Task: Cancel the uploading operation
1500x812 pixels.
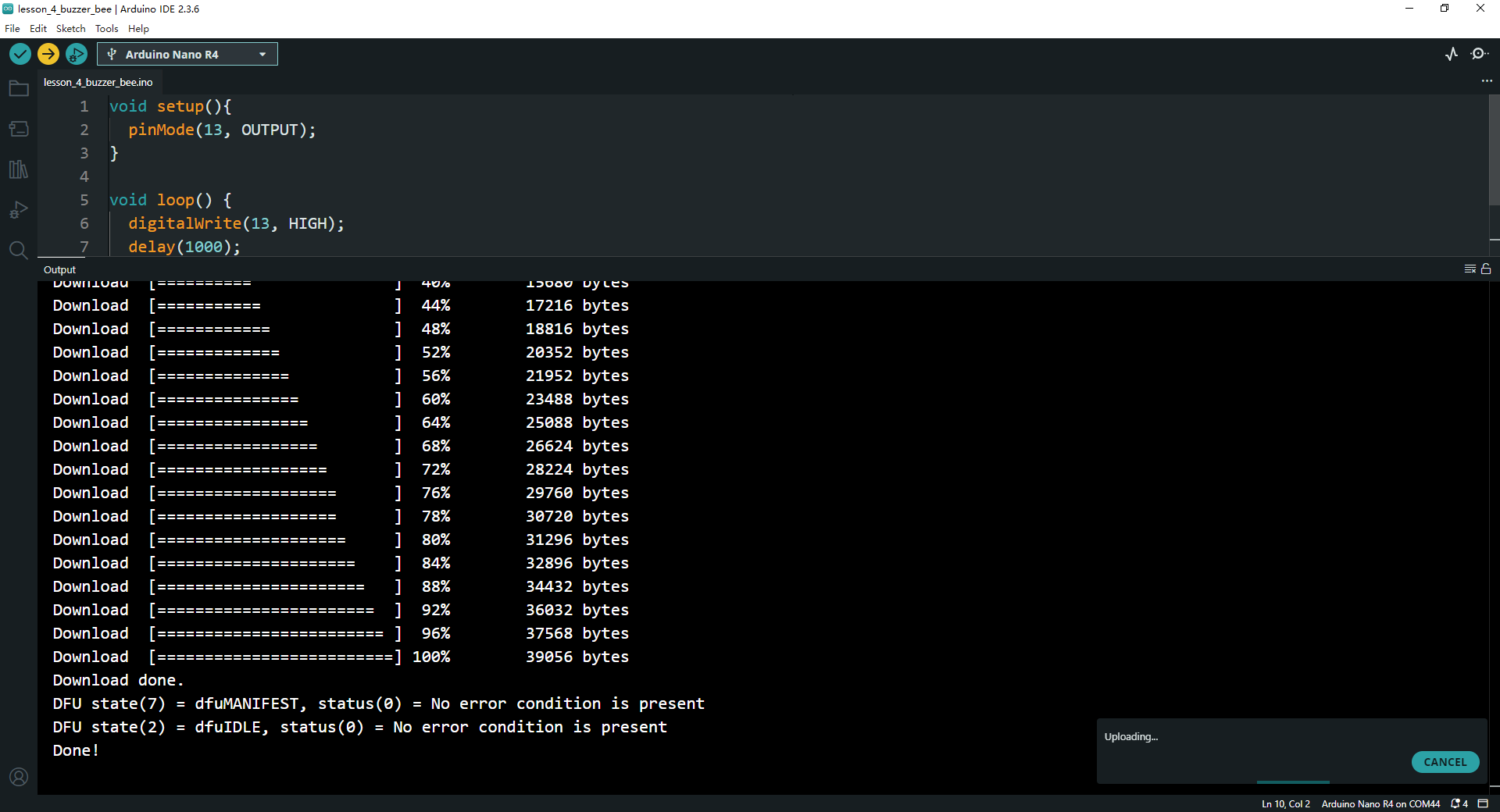Action: pos(1445,762)
